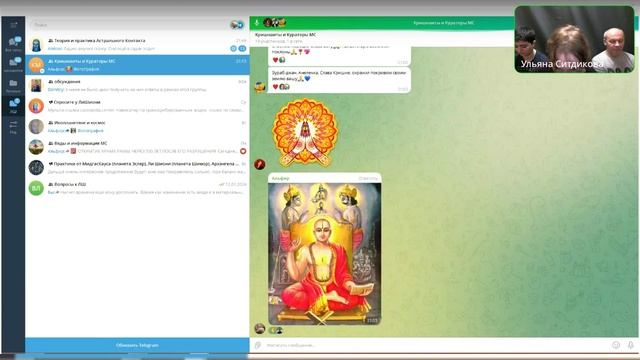Image resolution: width=640 pixels, height=360 pixels.
Task: Open the 'Вопросы к ЛШ' chat
Action: (137, 188)
